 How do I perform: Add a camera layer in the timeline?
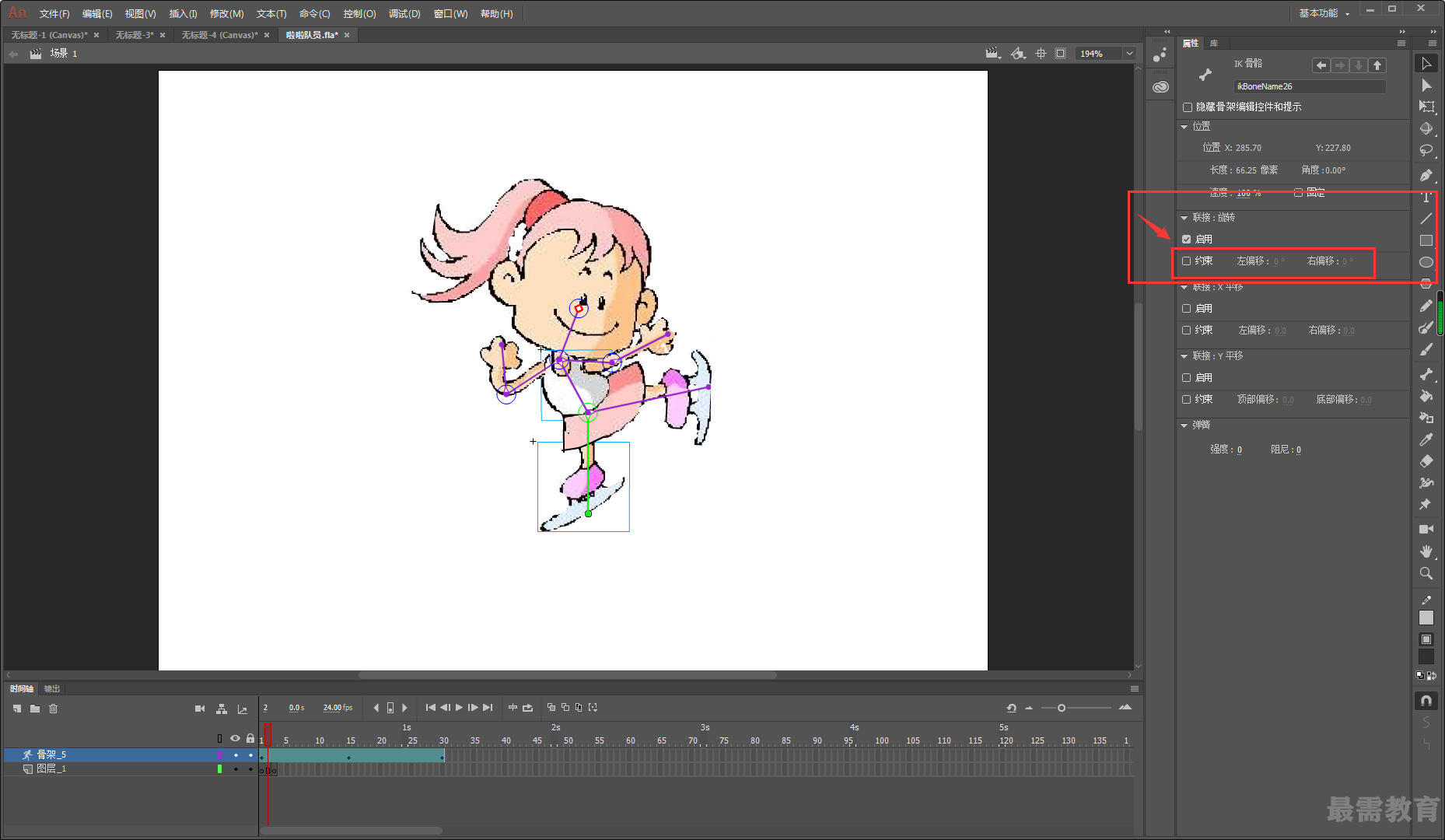[x=200, y=709]
